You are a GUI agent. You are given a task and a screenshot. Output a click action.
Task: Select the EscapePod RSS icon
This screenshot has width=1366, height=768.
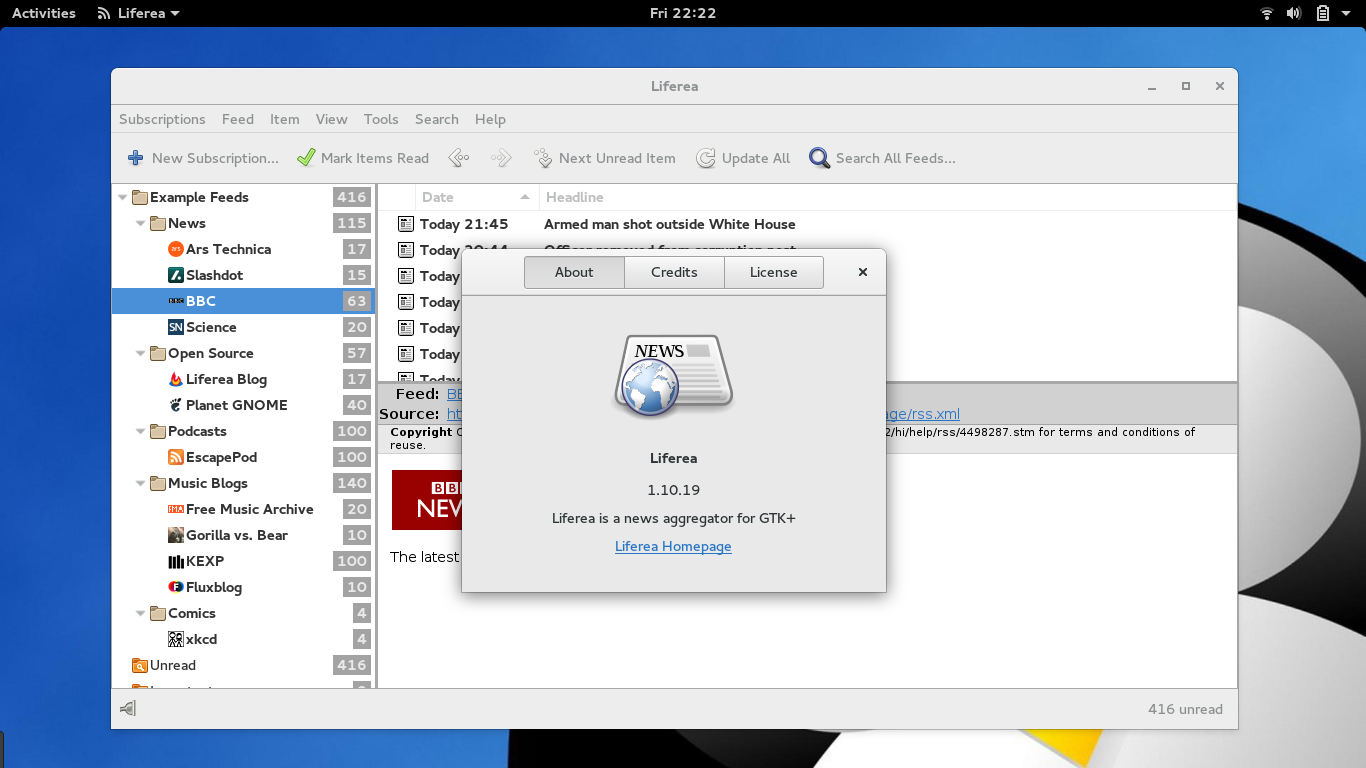[176, 457]
